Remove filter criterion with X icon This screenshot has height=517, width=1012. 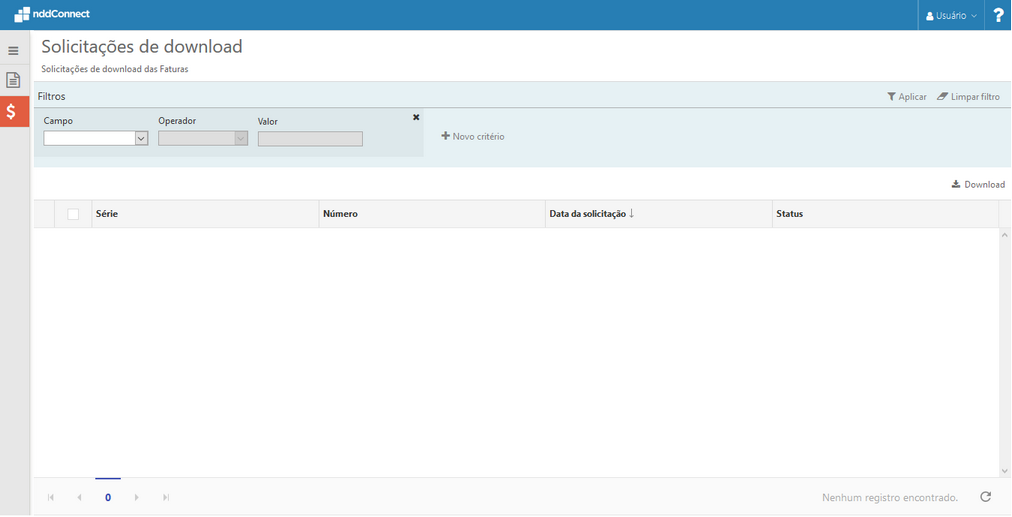[416, 118]
